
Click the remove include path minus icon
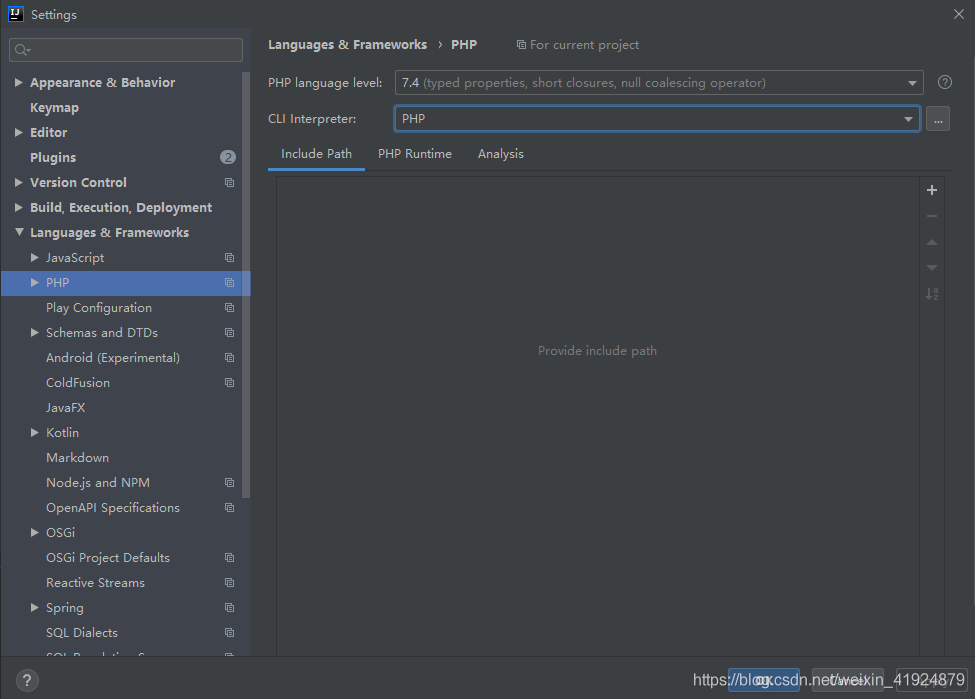pyautogui.click(x=931, y=216)
